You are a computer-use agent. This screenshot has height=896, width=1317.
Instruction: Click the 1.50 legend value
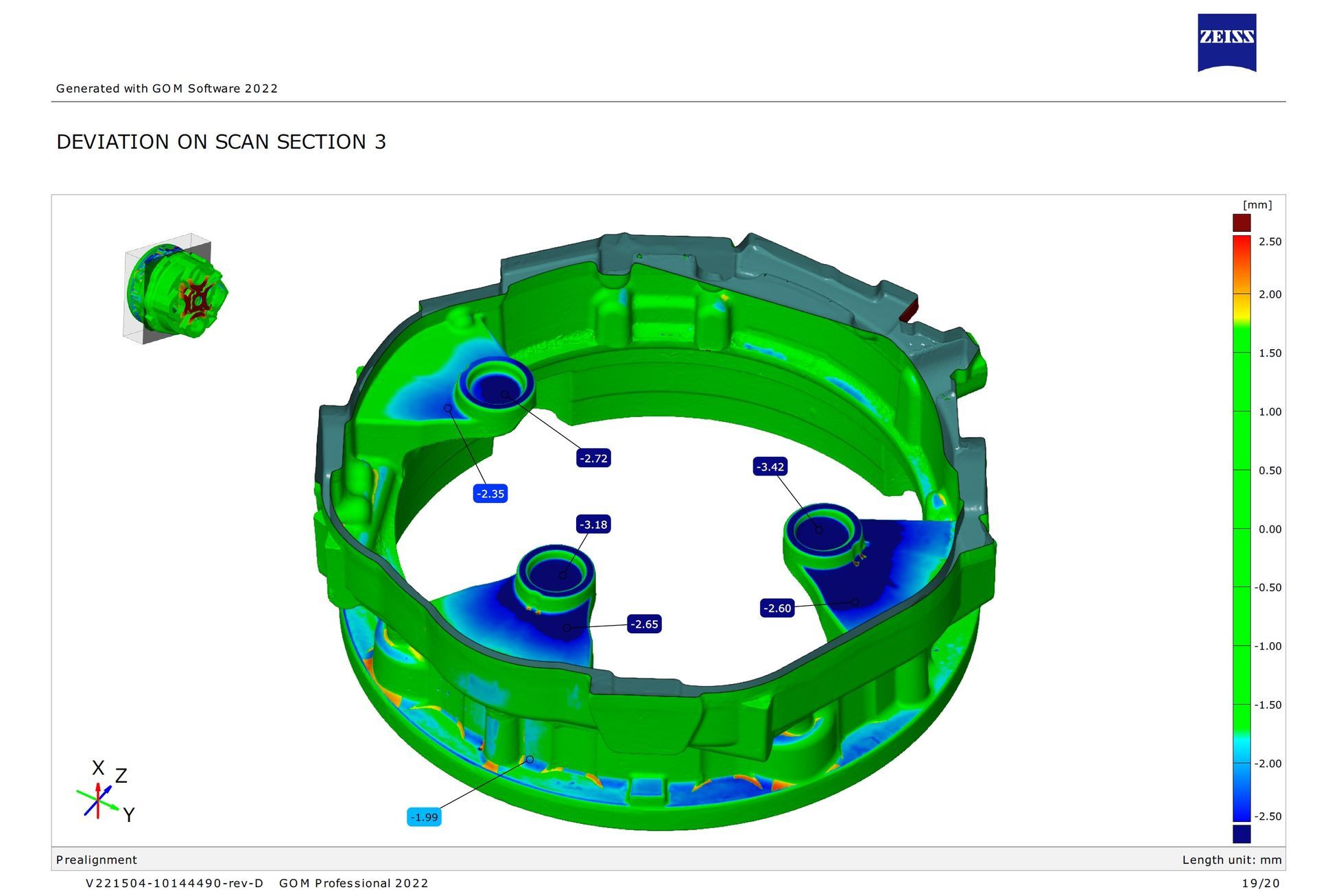click(x=1270, y=353)
